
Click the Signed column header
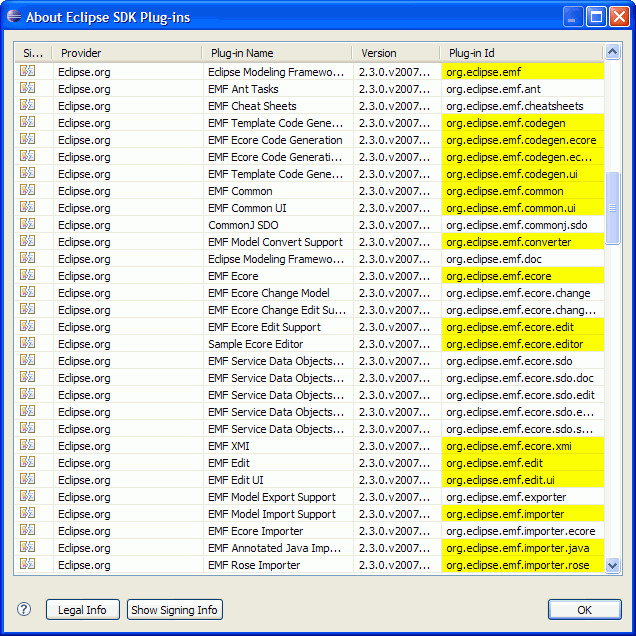33,53
